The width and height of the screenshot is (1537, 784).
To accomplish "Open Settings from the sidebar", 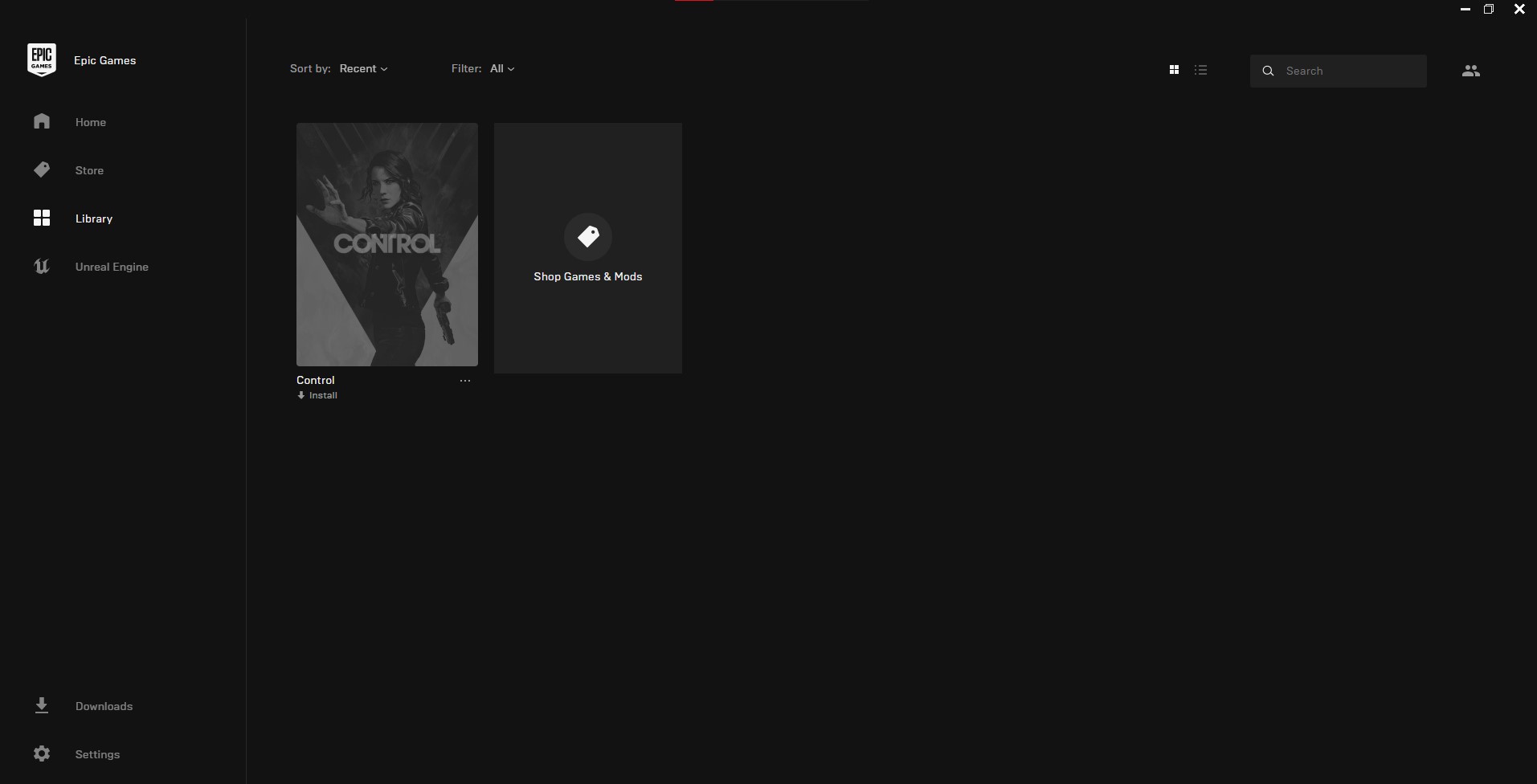I will 97,754.
